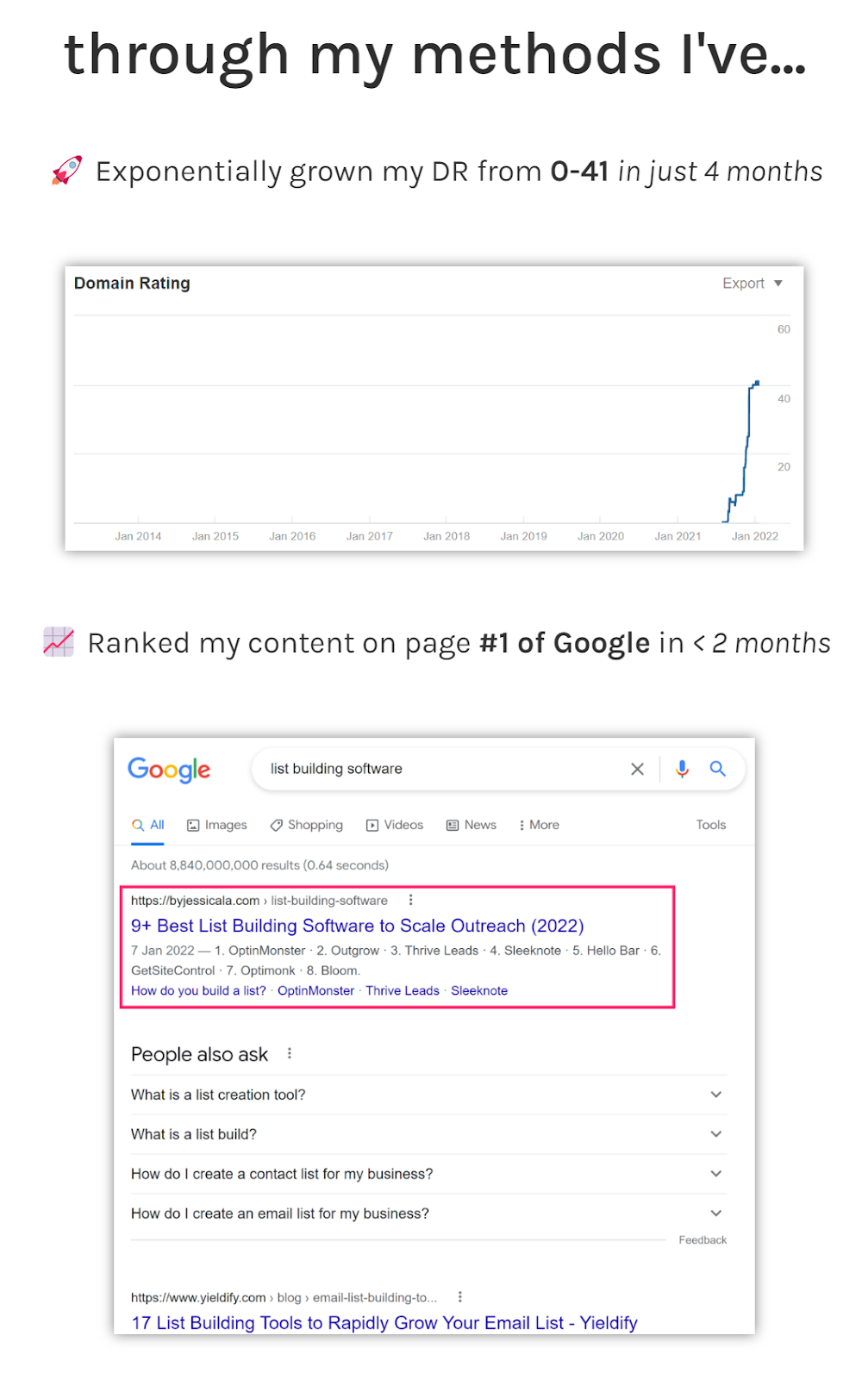868x1379 pixels.
Task: Click the 'list building software' search field
Action: (x=440, y=769)
